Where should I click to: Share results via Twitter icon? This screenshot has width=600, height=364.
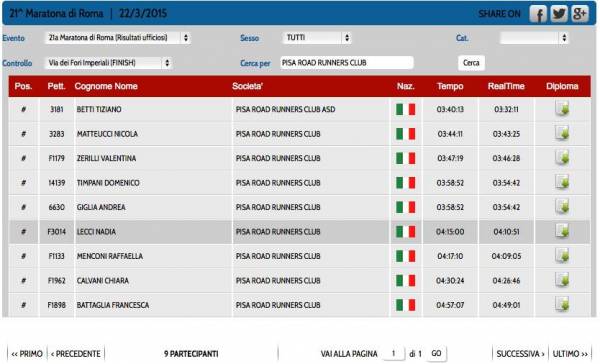[x=559, y=14]
